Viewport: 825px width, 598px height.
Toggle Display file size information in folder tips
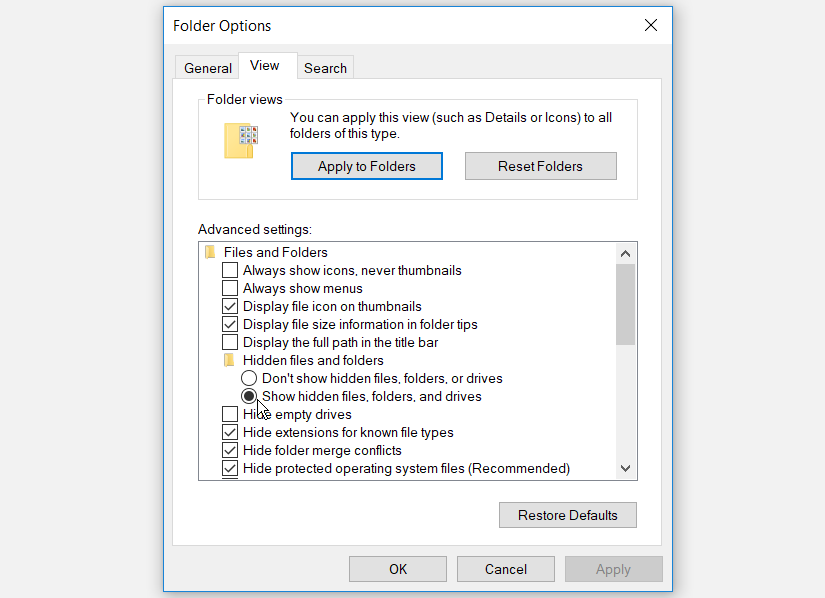click(230, 324)
